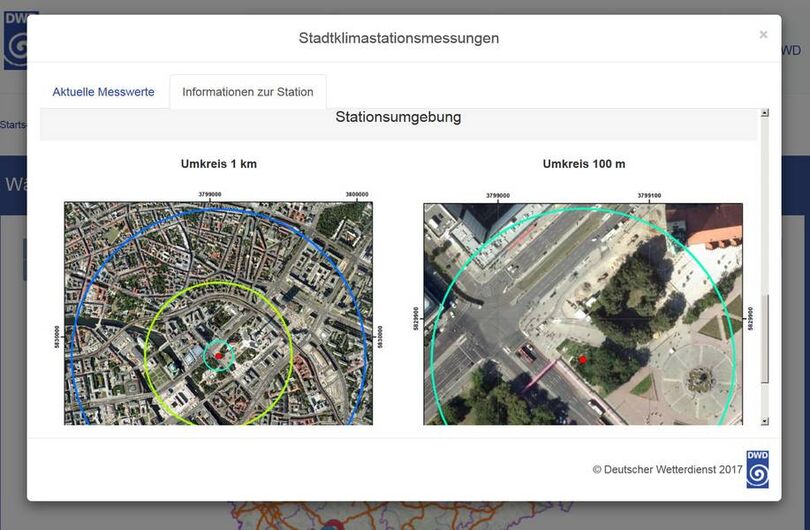Click the 'Umkreis 1 km' caption

point(219,164)
